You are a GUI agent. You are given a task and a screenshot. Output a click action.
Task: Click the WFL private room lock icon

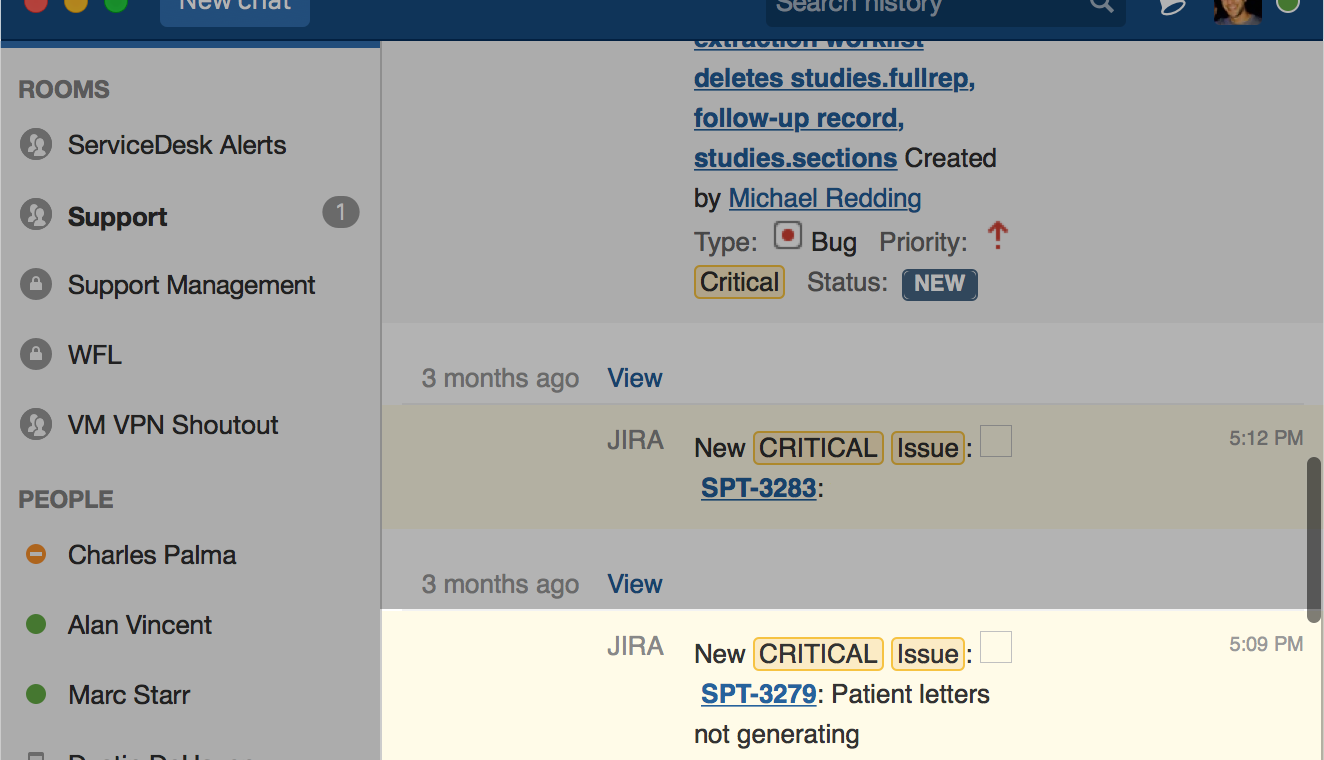[36, 355]
